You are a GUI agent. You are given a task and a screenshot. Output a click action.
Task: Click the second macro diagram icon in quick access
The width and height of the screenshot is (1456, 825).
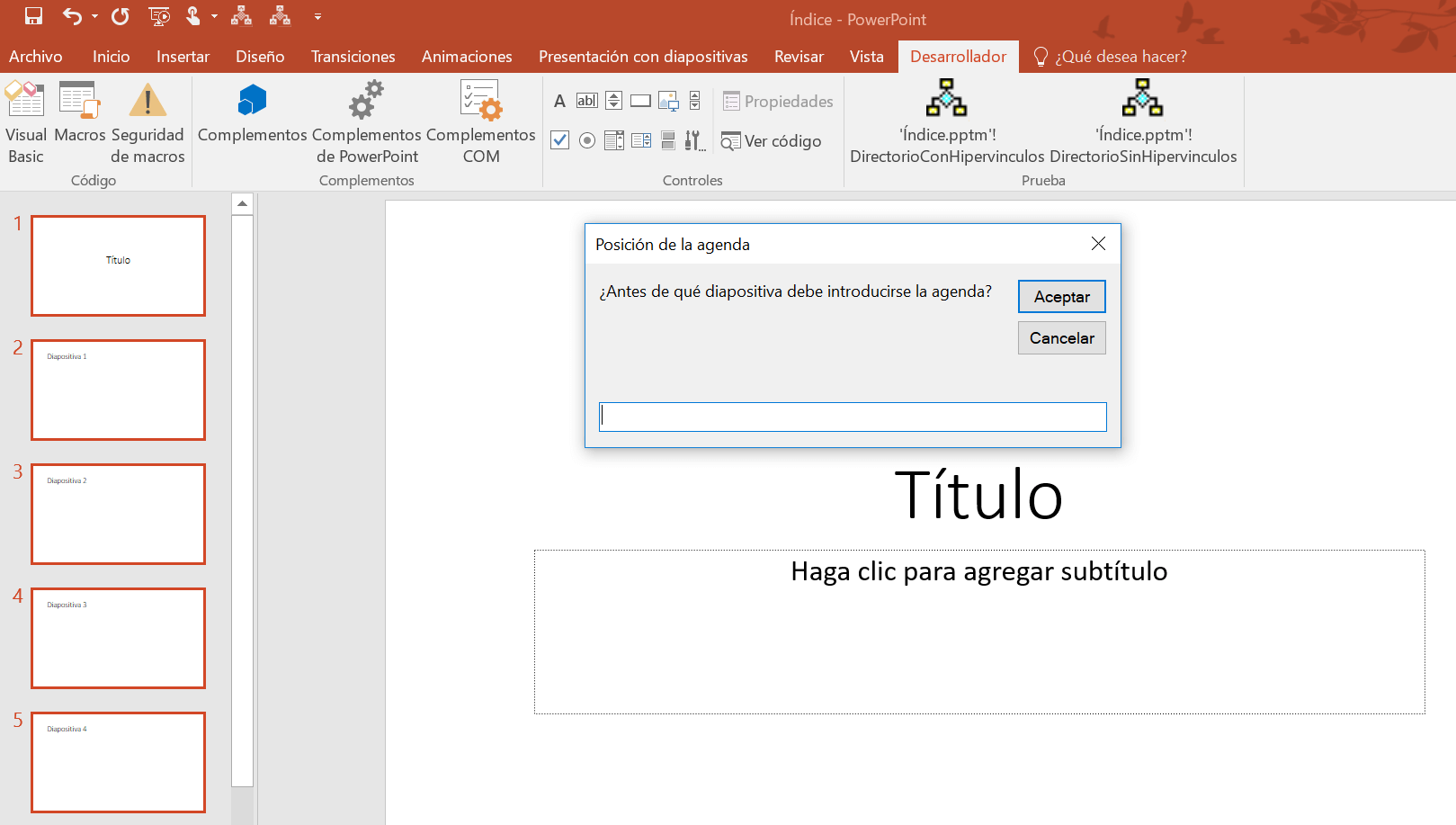pos(280,16)
